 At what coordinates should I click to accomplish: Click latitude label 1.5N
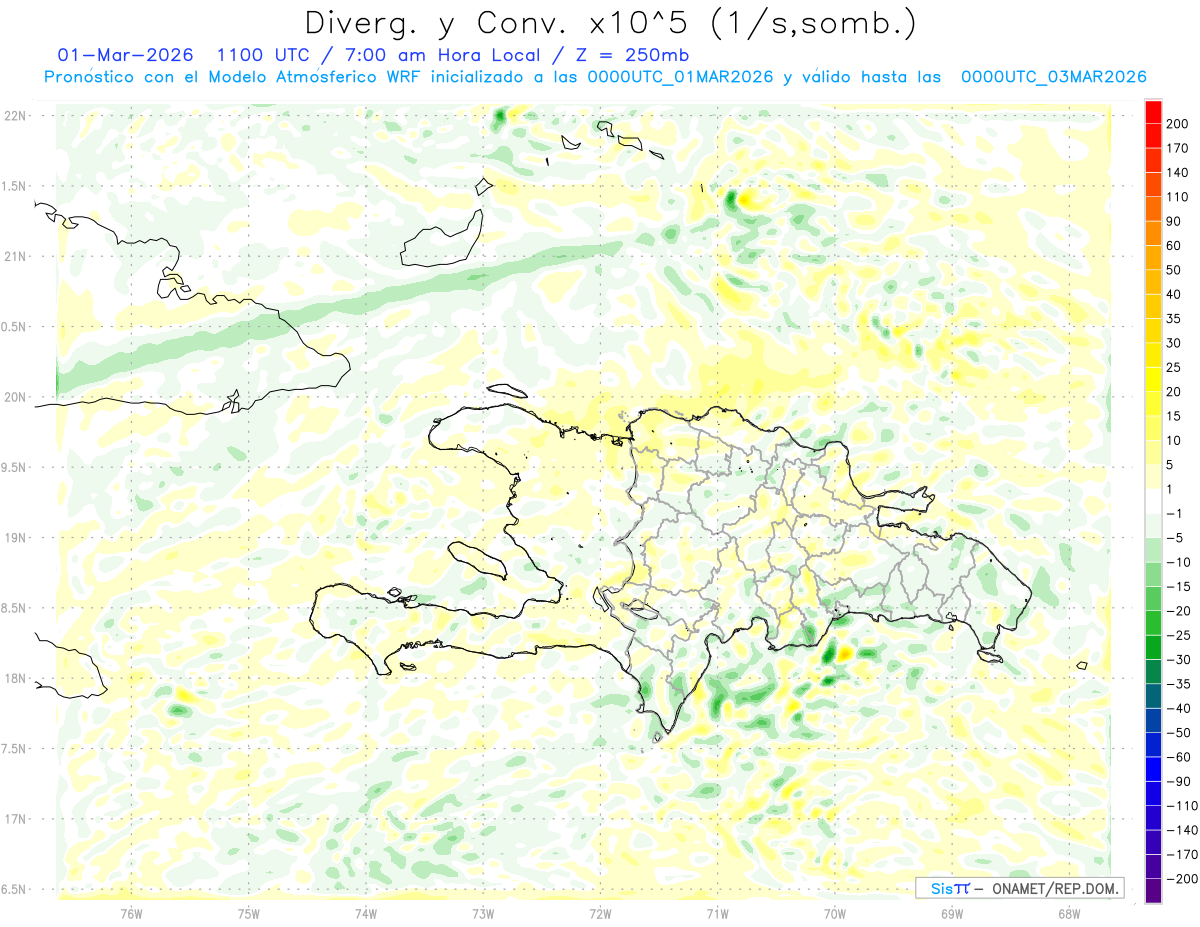pos(15,186)
